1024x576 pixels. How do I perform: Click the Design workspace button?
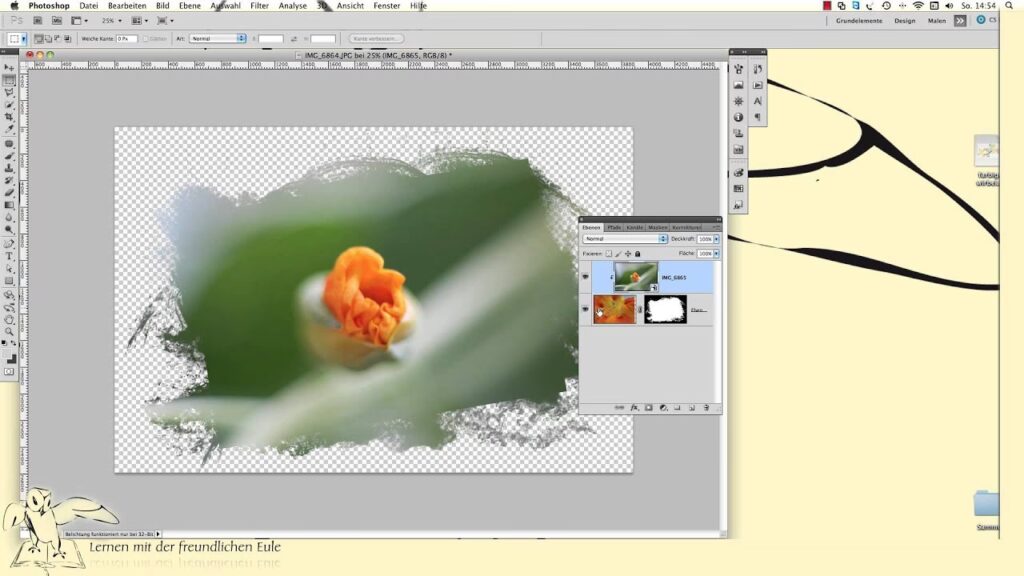904,20
